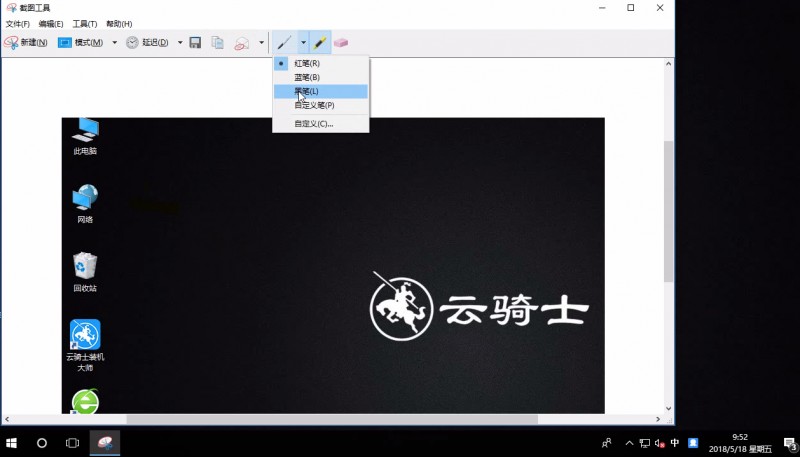Expand the Send snip dropdown arrow
This screenshot has height=457, width=800.
click(x=261, y=43)
